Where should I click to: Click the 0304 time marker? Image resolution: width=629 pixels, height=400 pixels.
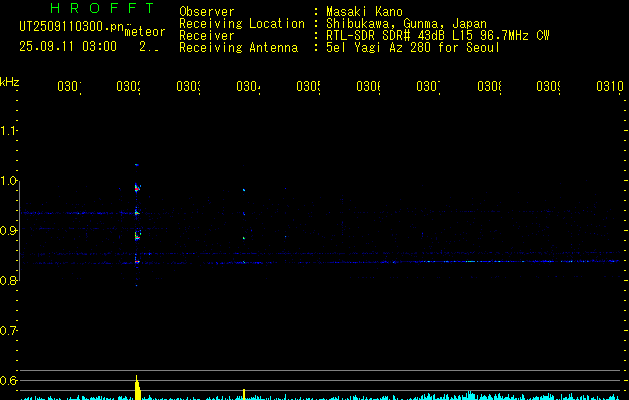pyautogui.click(x=248, y=86)
